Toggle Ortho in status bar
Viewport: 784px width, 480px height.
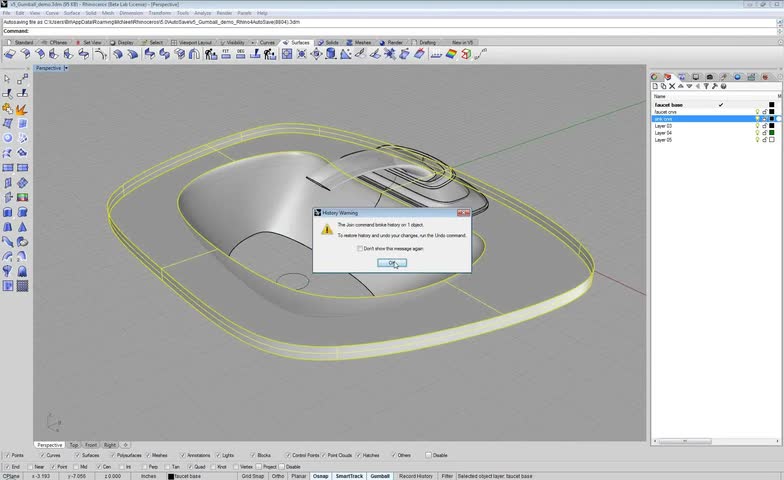tap(278, 476)
